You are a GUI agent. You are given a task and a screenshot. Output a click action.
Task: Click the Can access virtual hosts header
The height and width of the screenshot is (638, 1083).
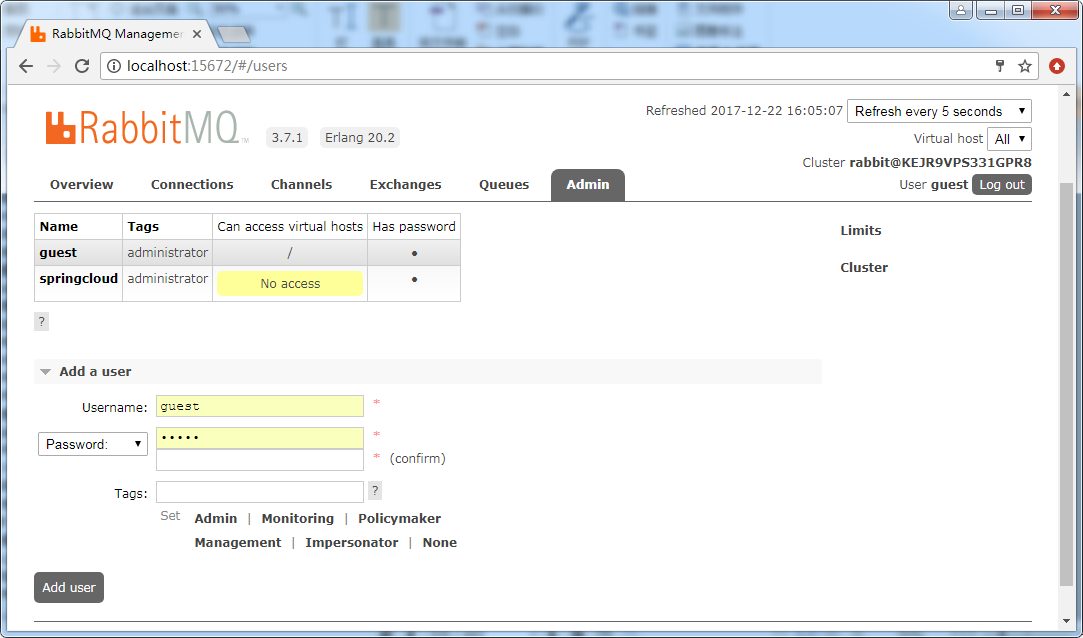[290, 226]
